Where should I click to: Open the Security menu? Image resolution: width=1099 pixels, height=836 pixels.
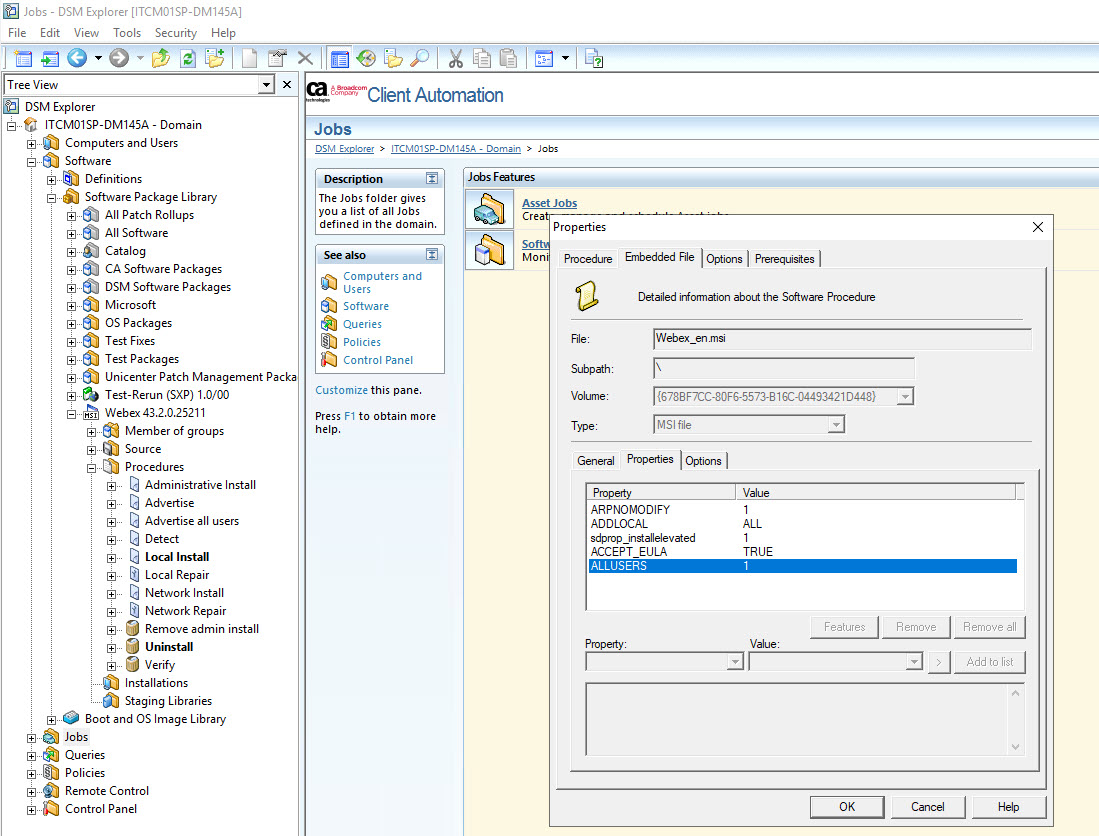click(x=175, y=33)
